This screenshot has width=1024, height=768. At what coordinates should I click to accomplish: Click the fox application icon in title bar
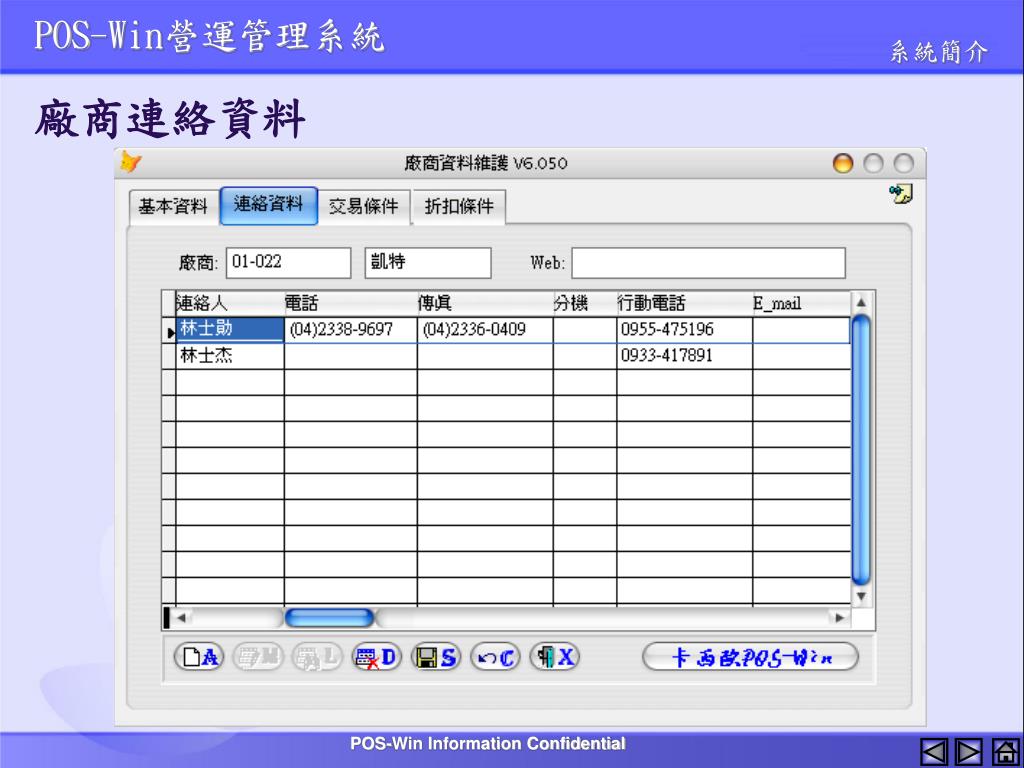point(131,162)
